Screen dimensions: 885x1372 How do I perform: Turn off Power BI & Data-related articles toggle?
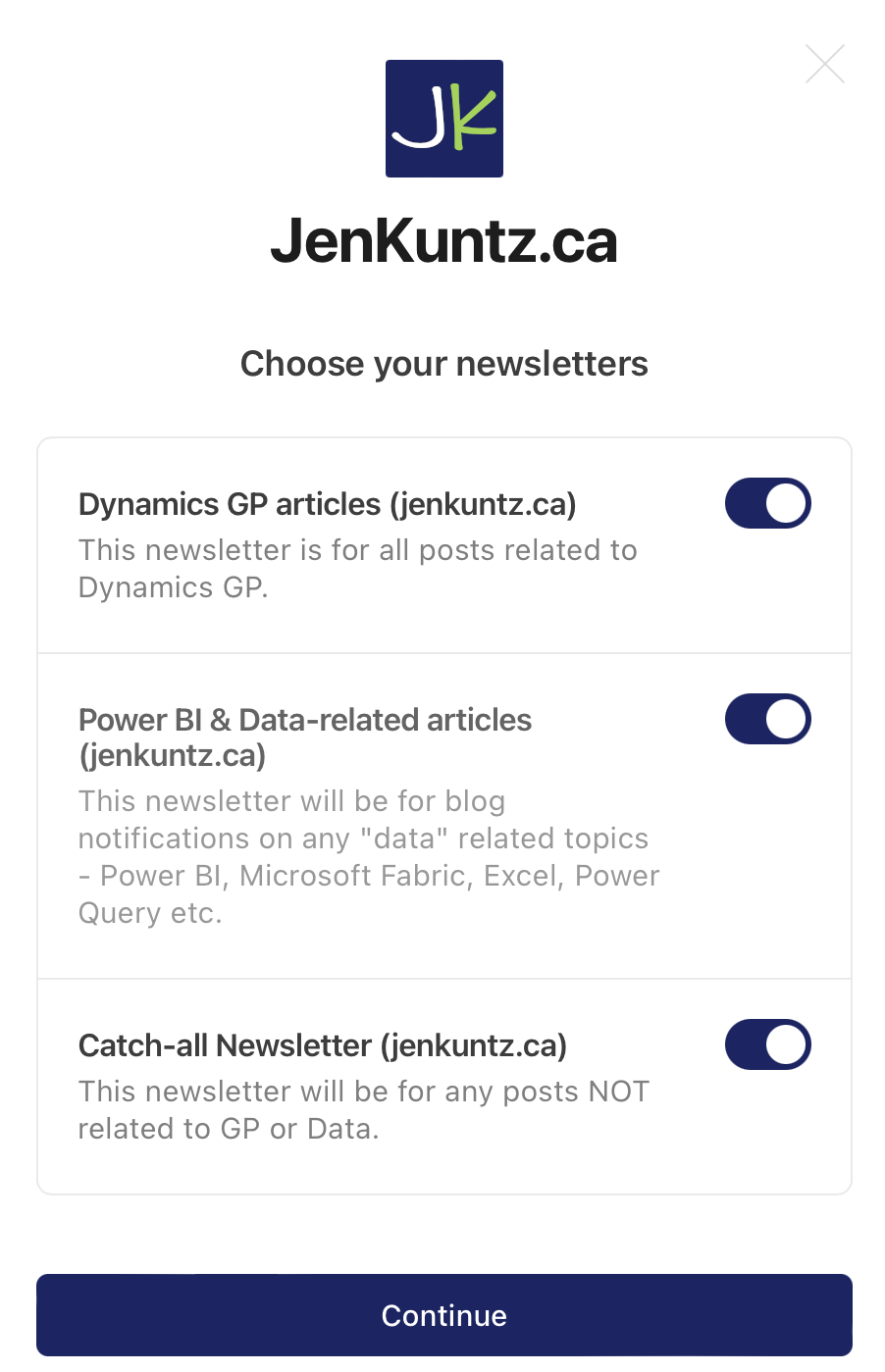[767, 719]
